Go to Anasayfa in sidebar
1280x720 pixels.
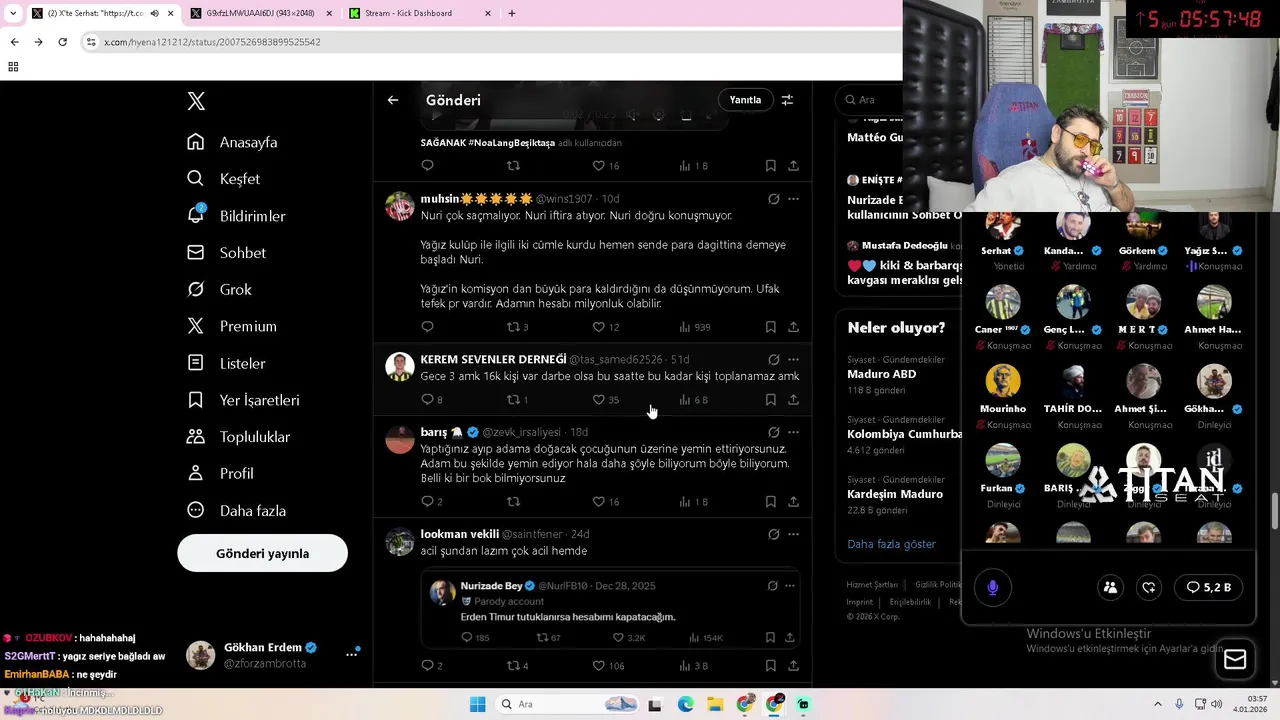click(232, 142)
